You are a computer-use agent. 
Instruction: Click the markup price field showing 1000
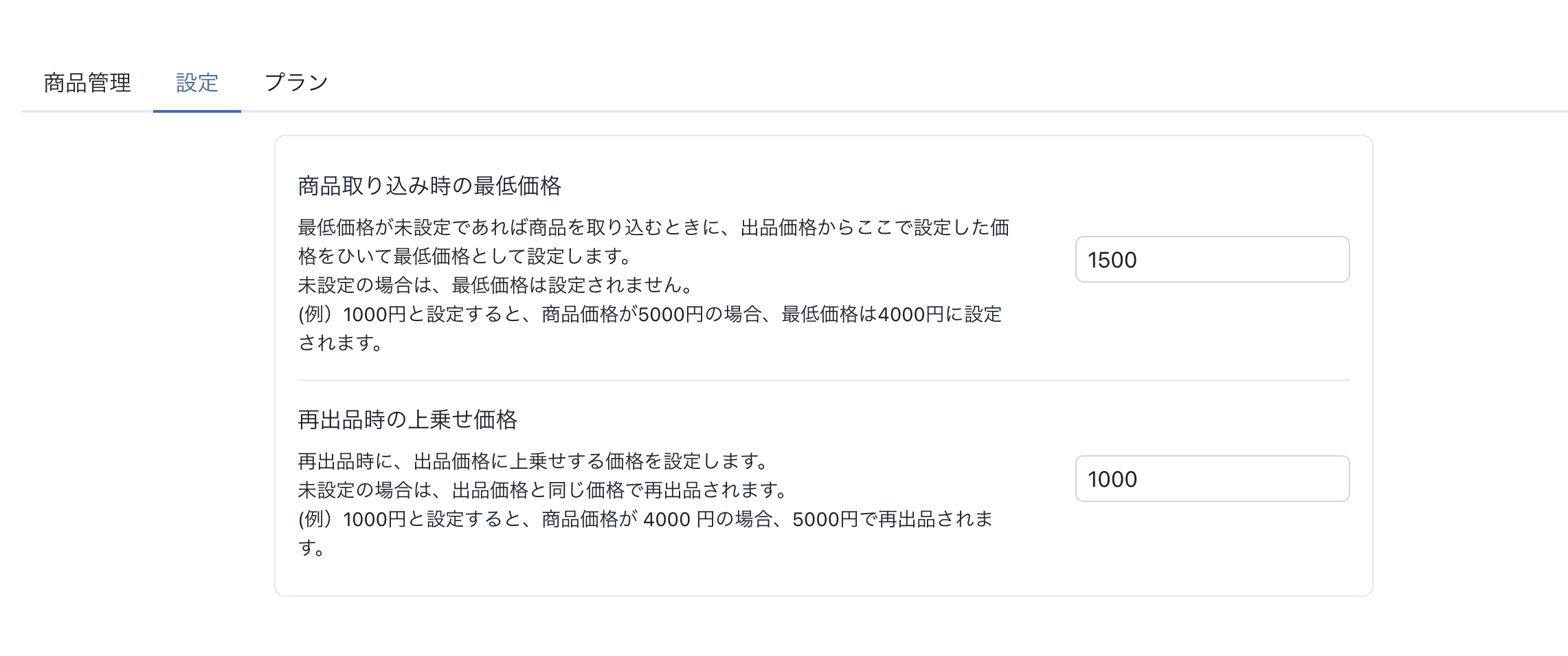1212,479
